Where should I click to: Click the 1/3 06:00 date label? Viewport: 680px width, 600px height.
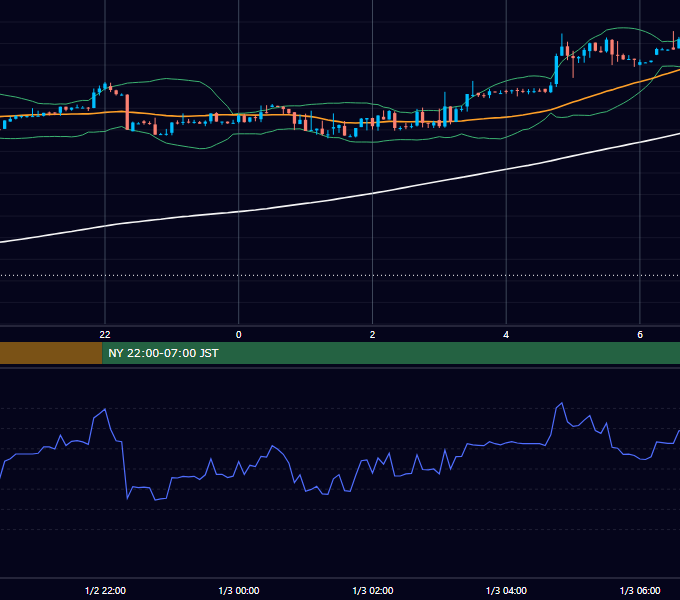(x=640, y=590)
